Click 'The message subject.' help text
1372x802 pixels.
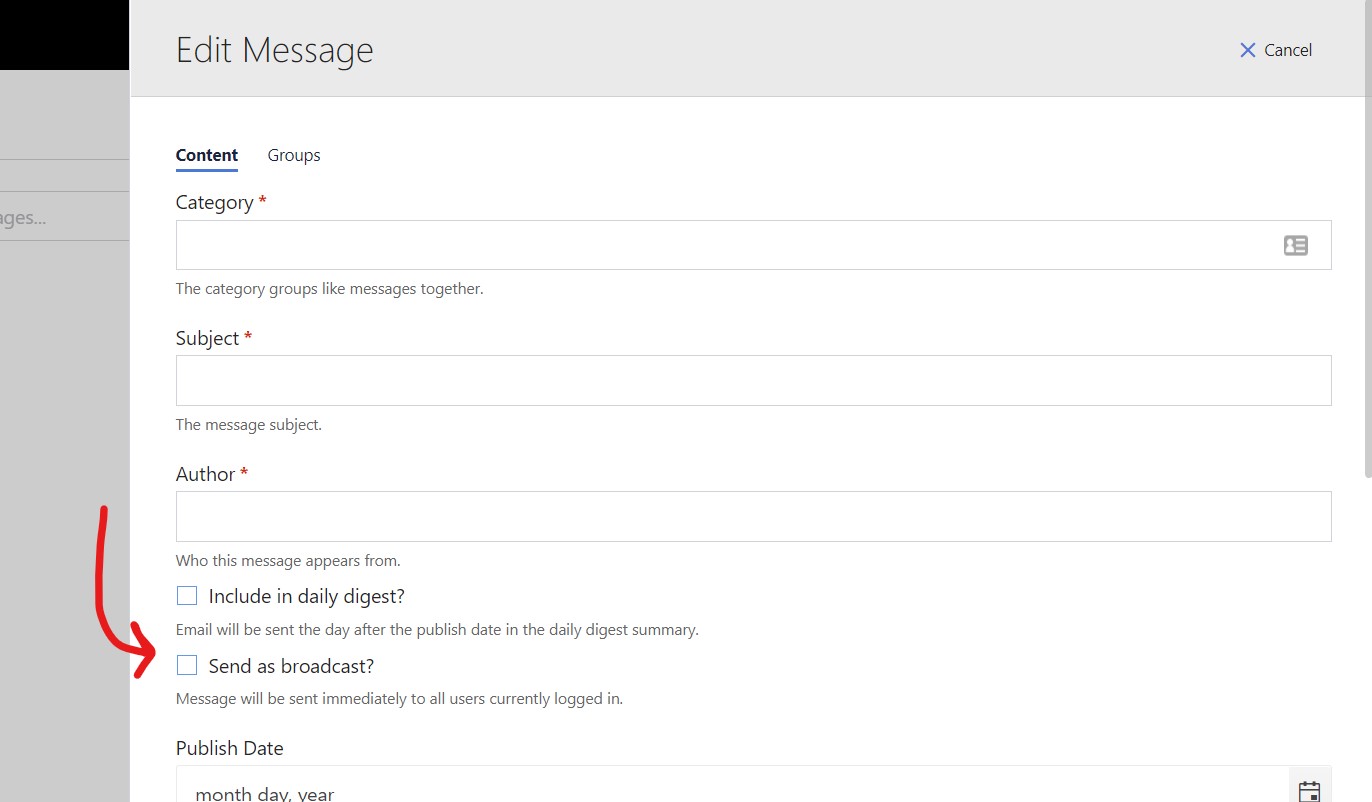pyautogui.click(x=249, y=425)
